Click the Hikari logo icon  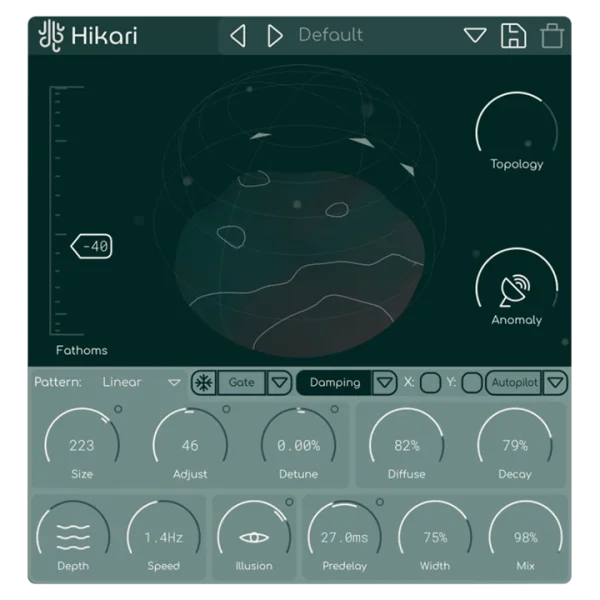(x=49, y=36)
